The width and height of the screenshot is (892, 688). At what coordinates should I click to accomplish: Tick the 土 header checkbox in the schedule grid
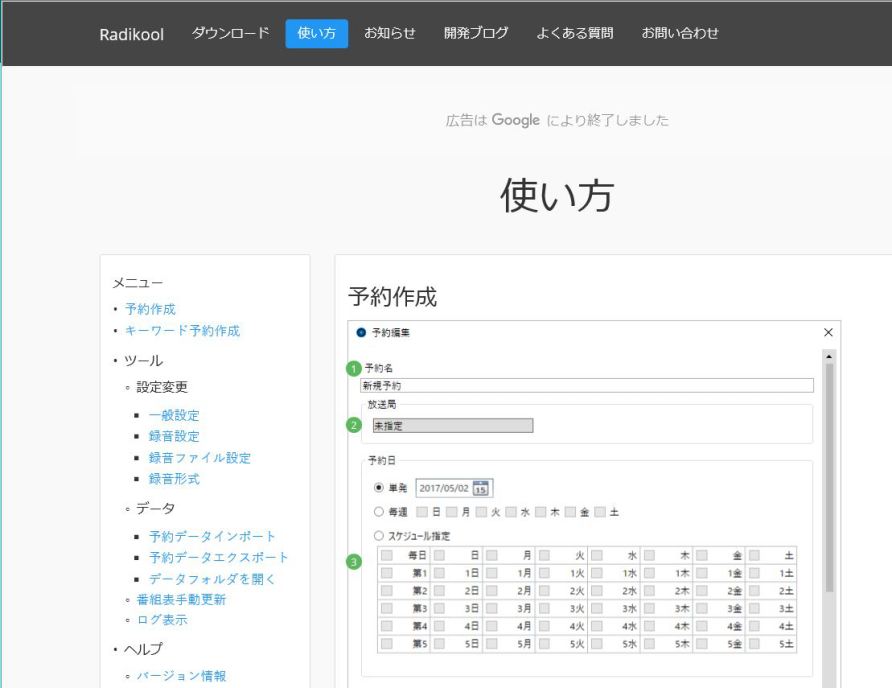pyautogui.click(x=754, y=555)
